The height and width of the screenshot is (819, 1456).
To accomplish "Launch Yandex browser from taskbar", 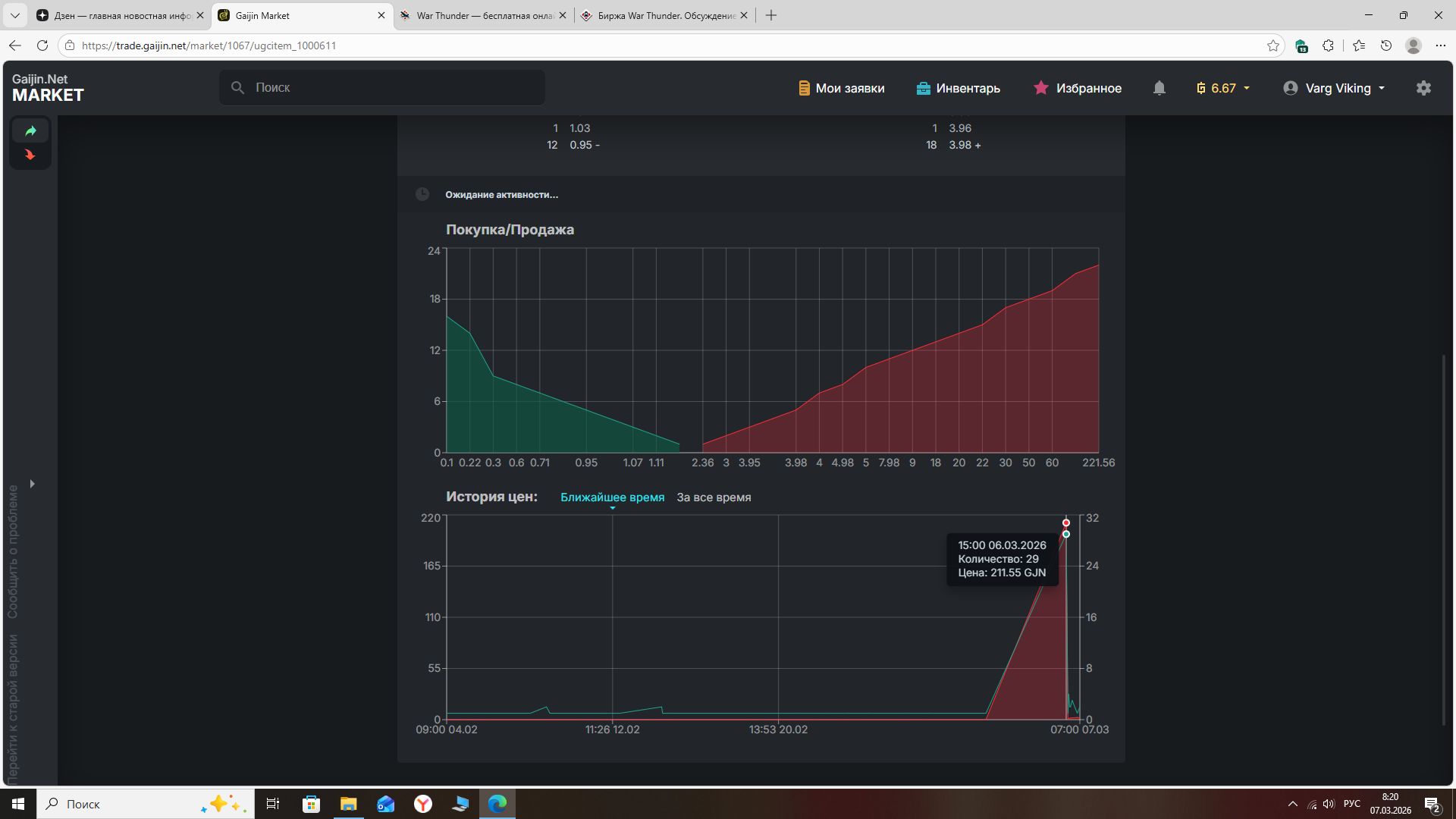I will pos(423,804).
